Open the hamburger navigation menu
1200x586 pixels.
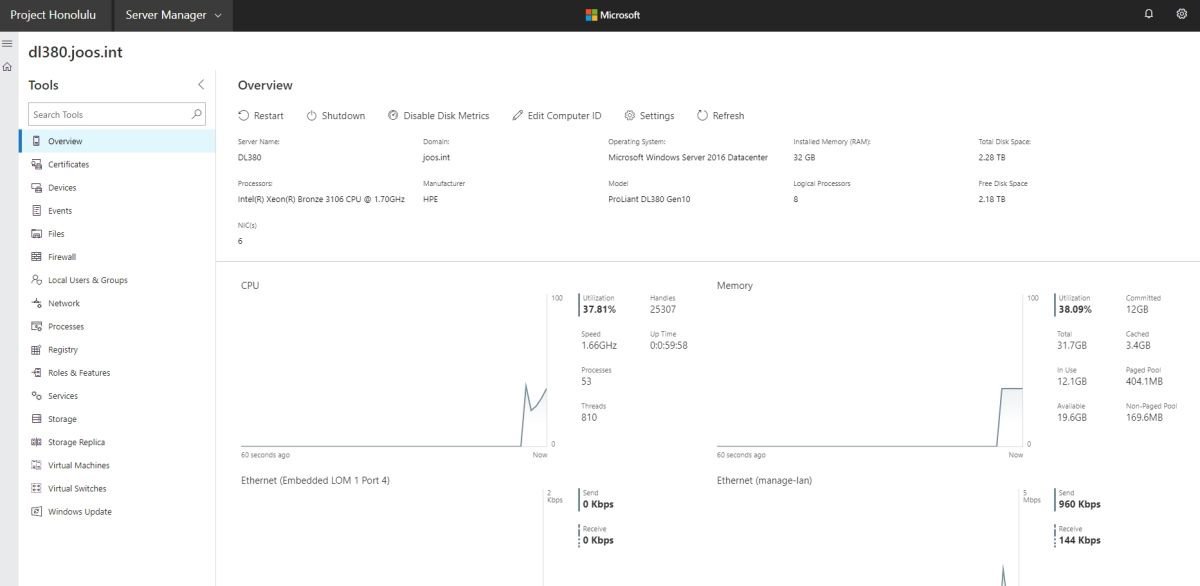click(7, 43)
